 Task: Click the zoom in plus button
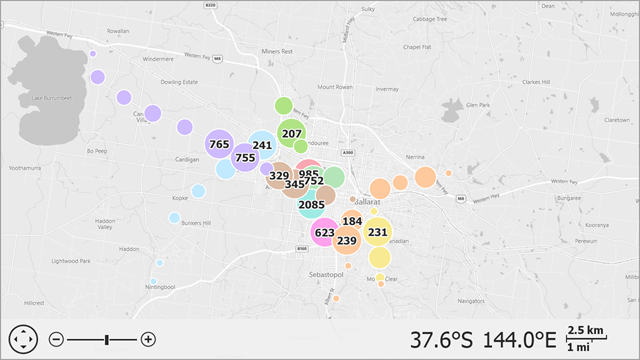pyautogui.click(x=148, y=339)
